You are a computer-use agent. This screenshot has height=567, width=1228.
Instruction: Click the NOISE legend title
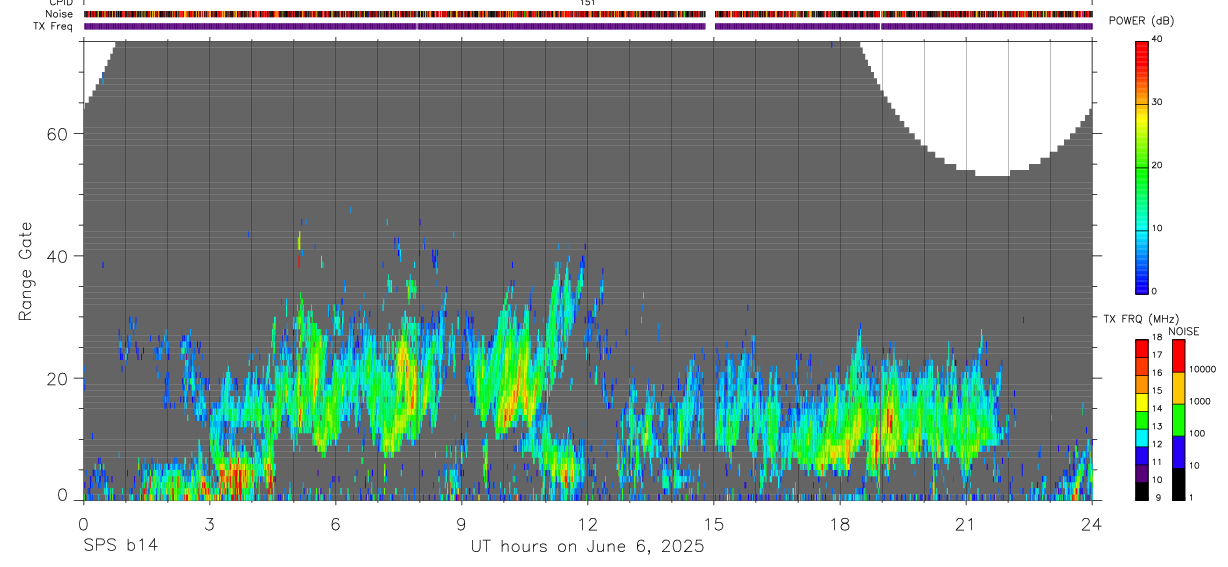coord(1184,331)
